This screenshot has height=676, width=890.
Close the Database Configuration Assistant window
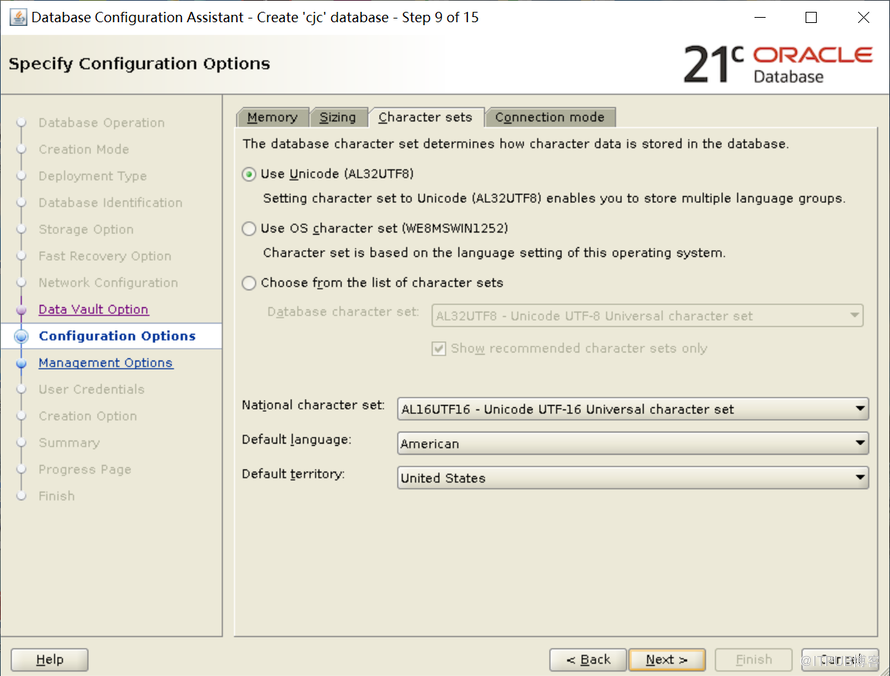click(863, 18)
